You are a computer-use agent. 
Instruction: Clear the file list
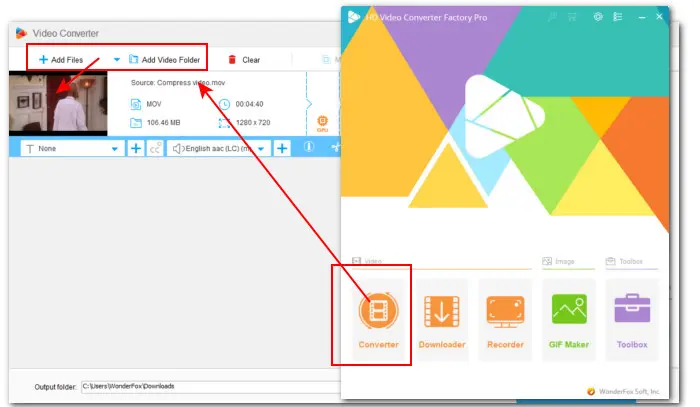(244, 60)
